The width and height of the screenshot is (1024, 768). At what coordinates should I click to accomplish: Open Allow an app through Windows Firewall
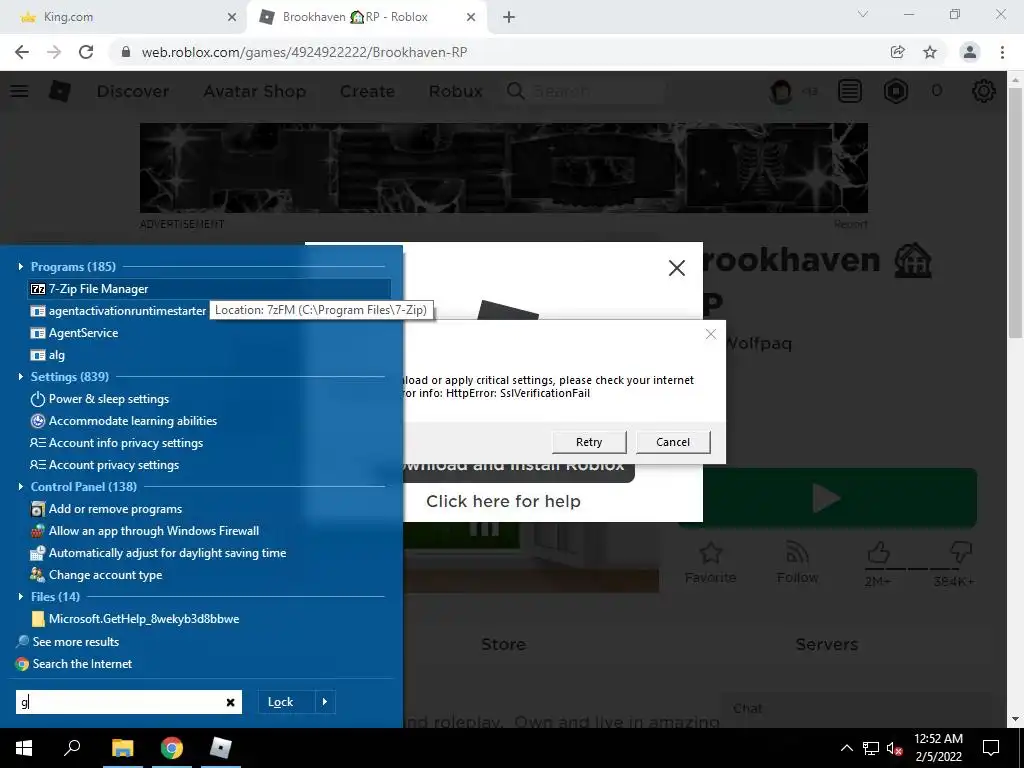[145, 531]
